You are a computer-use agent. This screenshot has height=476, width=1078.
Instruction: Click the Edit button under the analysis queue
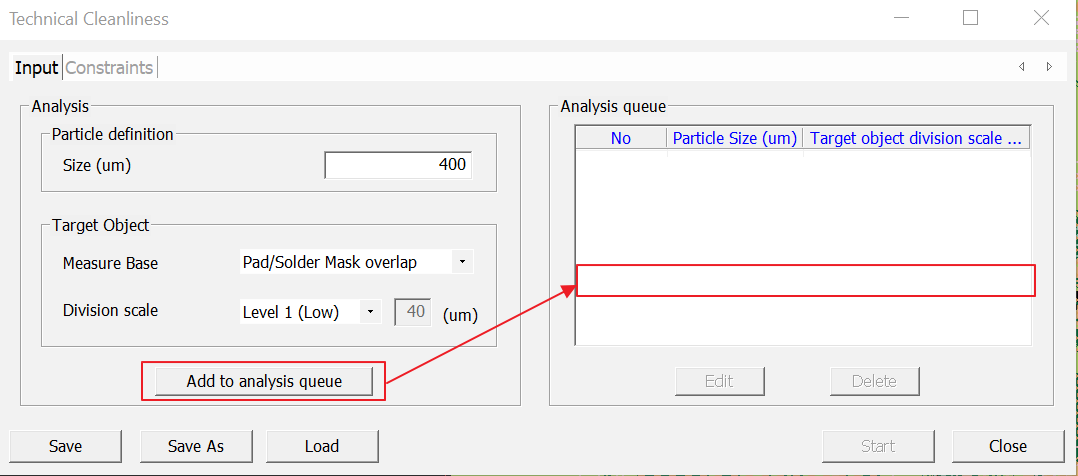(719, 381)
